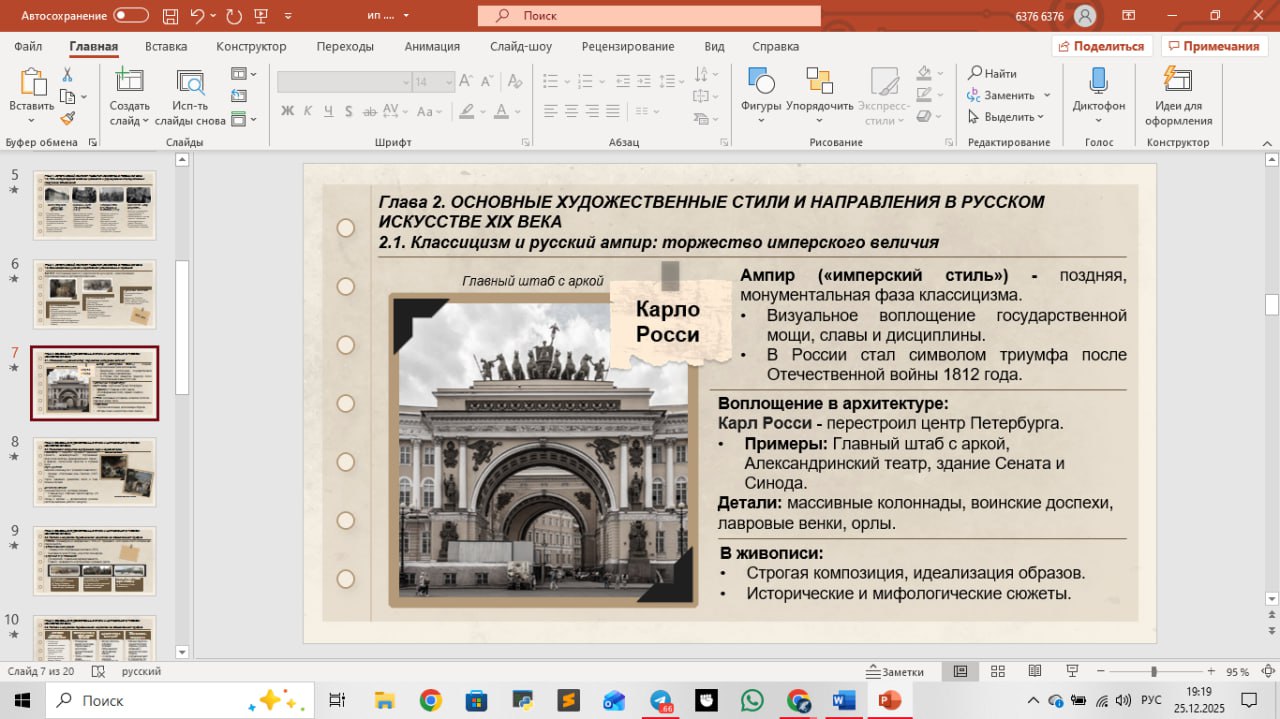Click the Заметки notes button
This screenshot has width=1280, height=719.
tap(896, 671)
